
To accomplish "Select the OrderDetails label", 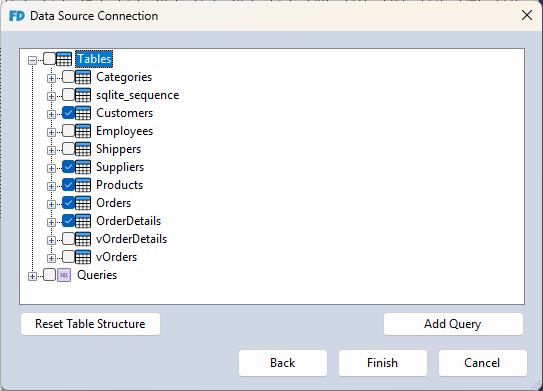I will point(128,221).
